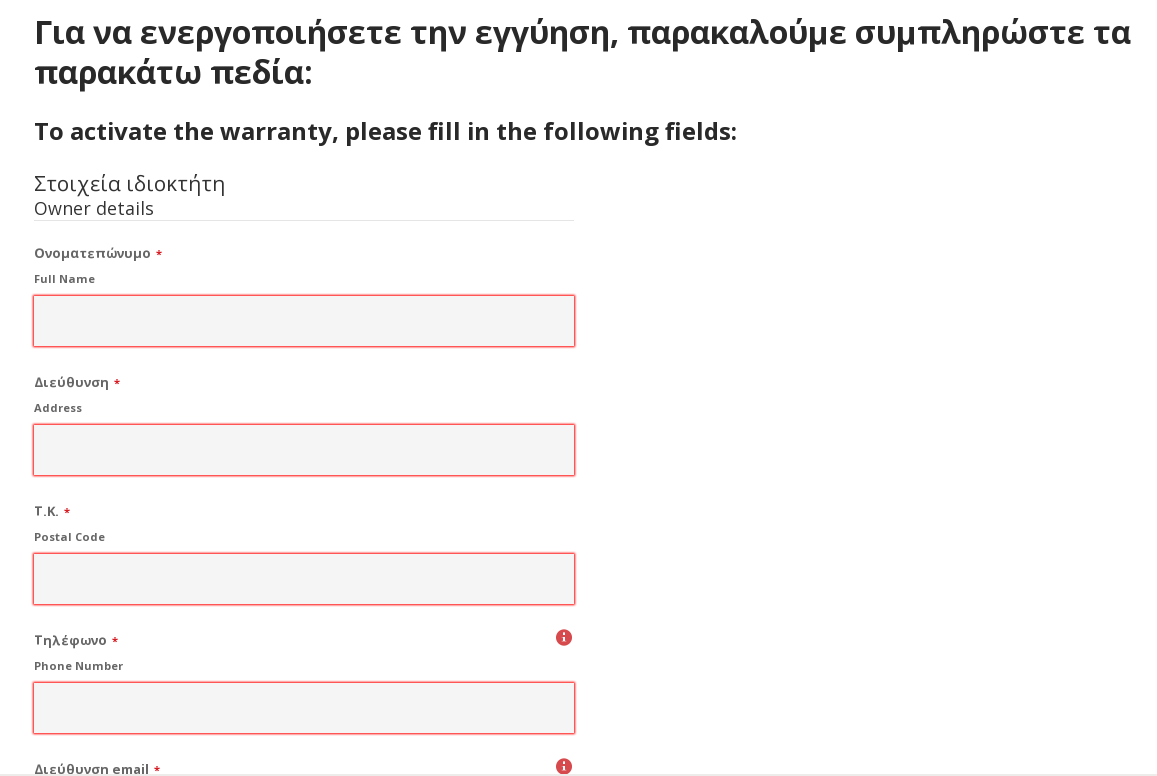
Task: Click the Ονοματεπώνυμο field label
Action: [x=92, y=254]
